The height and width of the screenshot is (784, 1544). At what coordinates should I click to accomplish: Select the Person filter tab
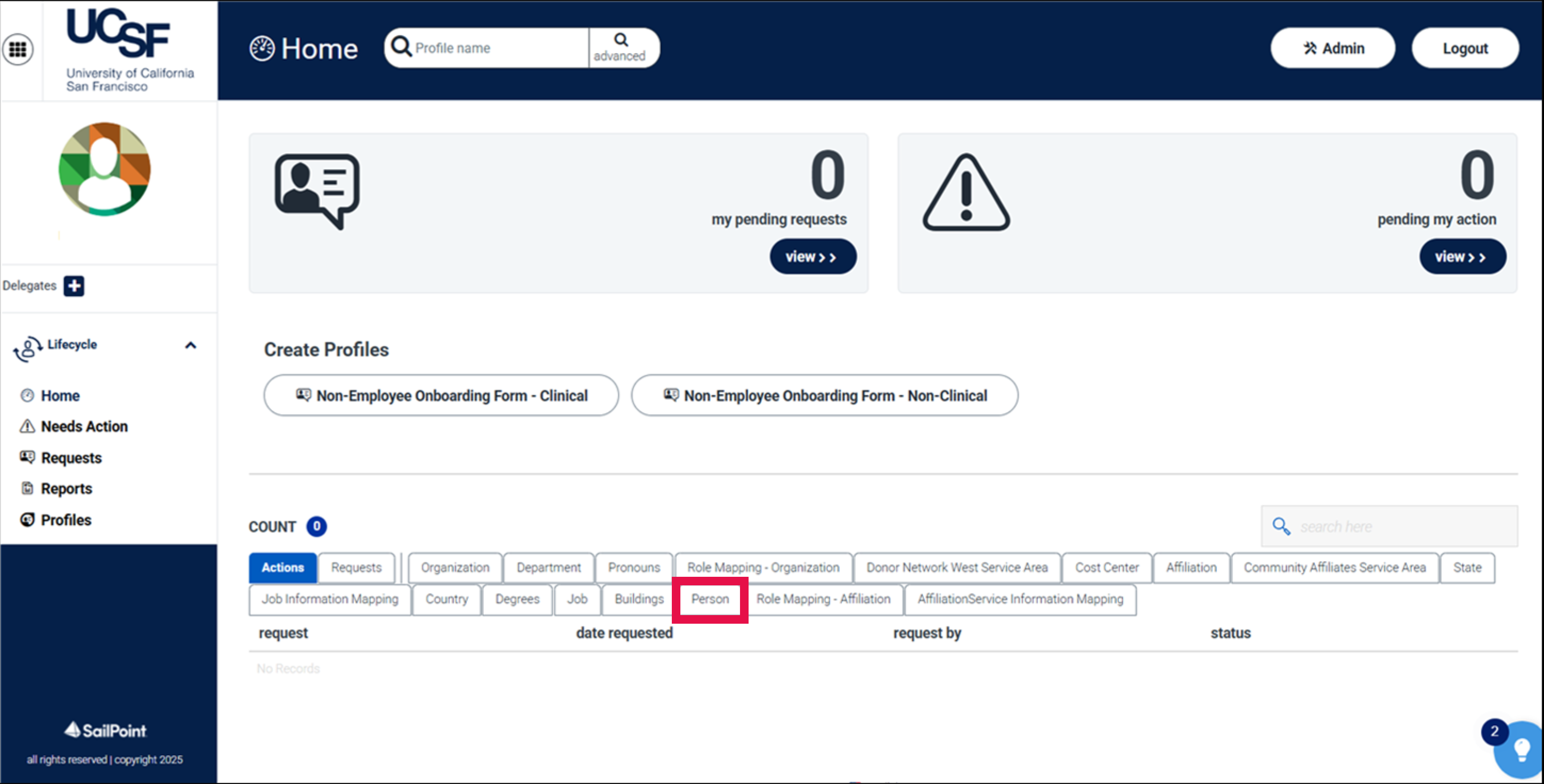pyautogui.click(x=710, y=599)
